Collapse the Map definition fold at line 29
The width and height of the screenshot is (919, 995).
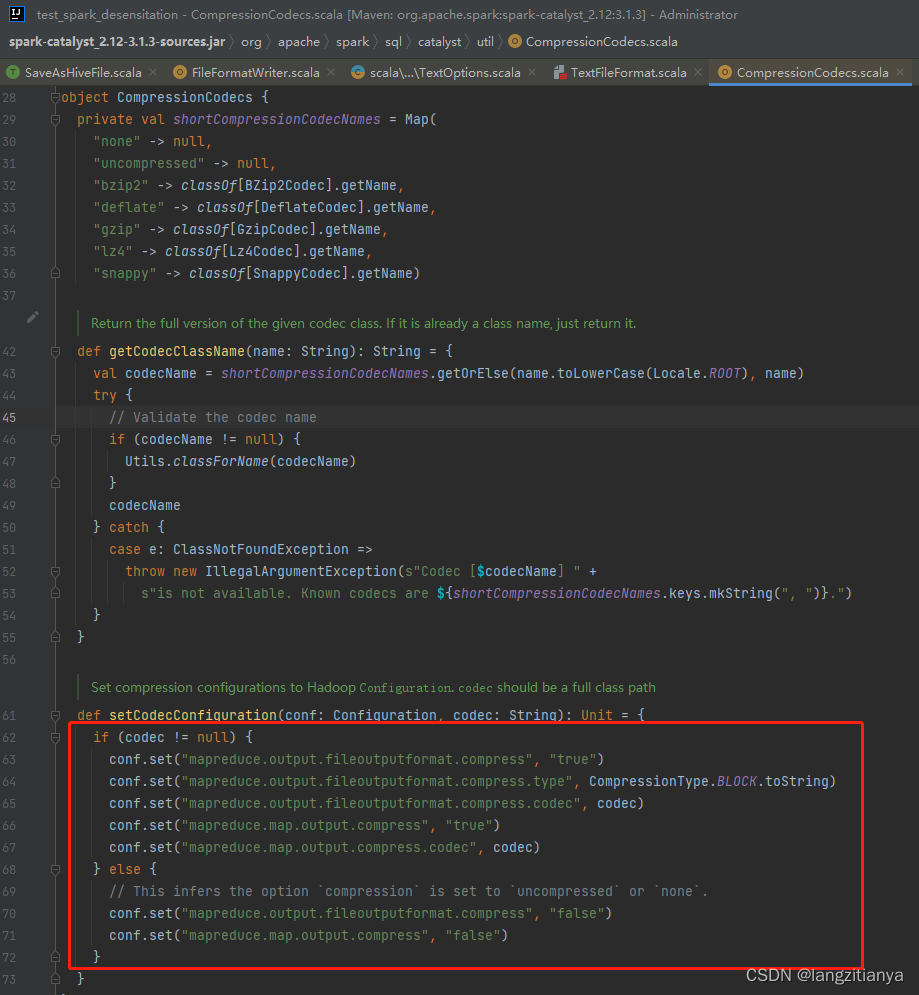pos(56,119)
